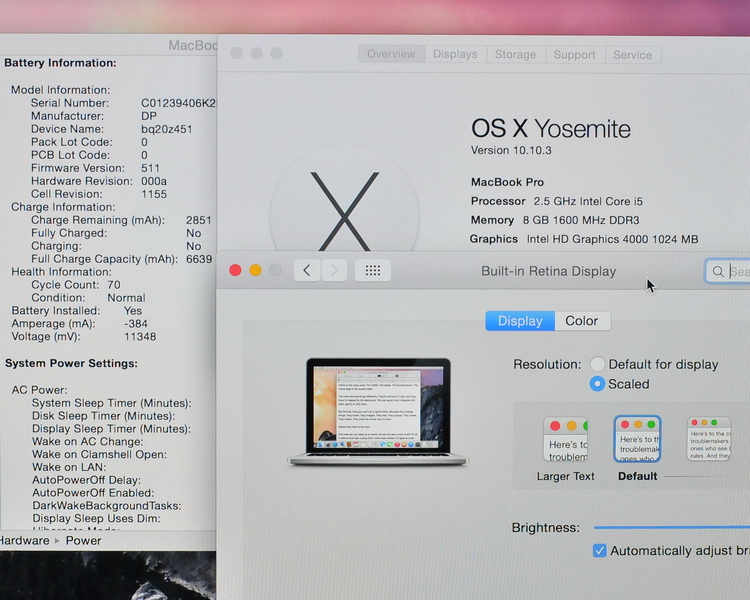Click the Full Charge Capacity value 6639
The width and height of the screenshot is (750, 600).
[199, 259]
